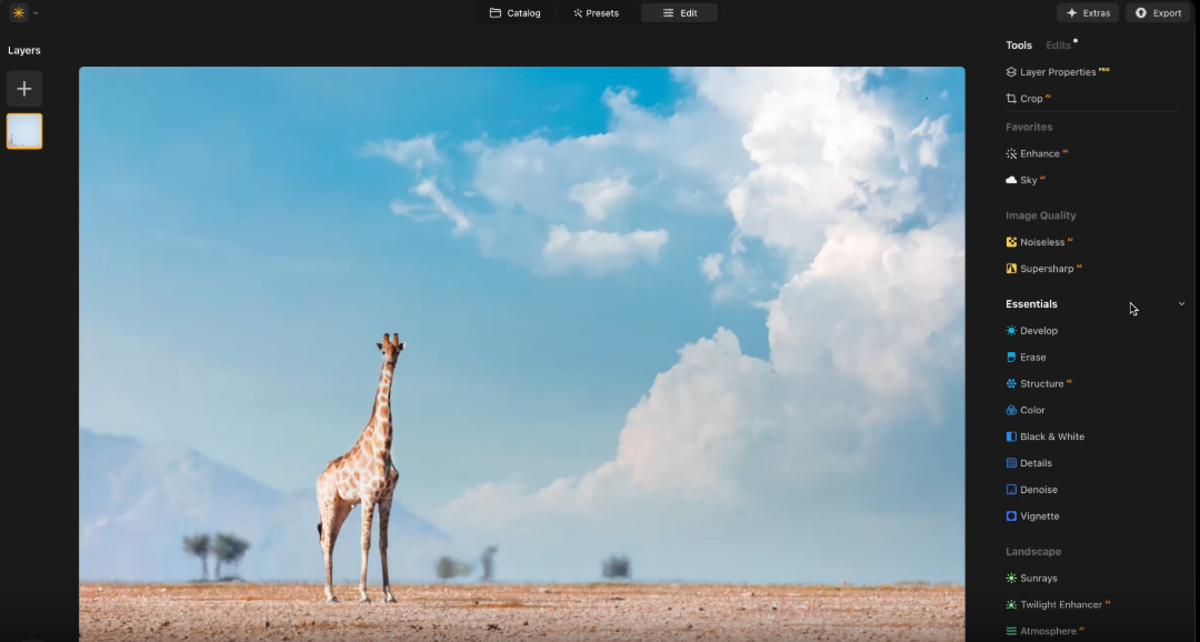Switch to the Edits panel
The height and width of the screenshot is (642, 1200).
point(1058,44)
